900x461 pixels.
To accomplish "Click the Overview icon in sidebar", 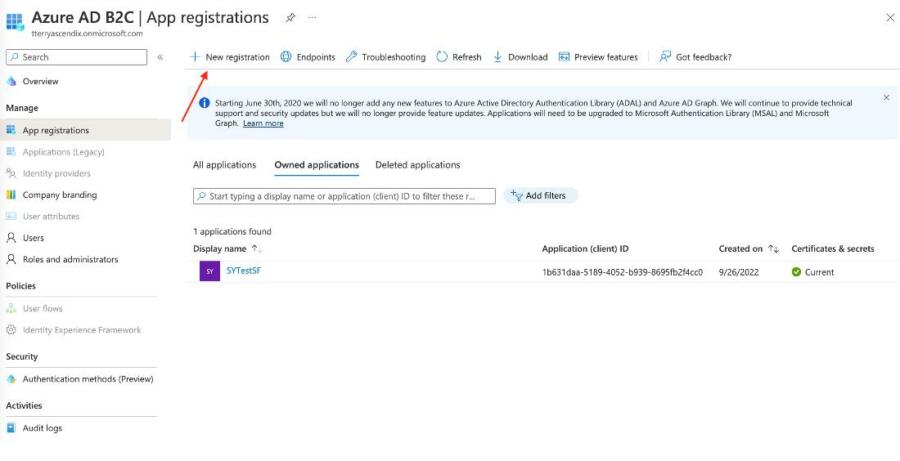I will (x=11, y=82).
